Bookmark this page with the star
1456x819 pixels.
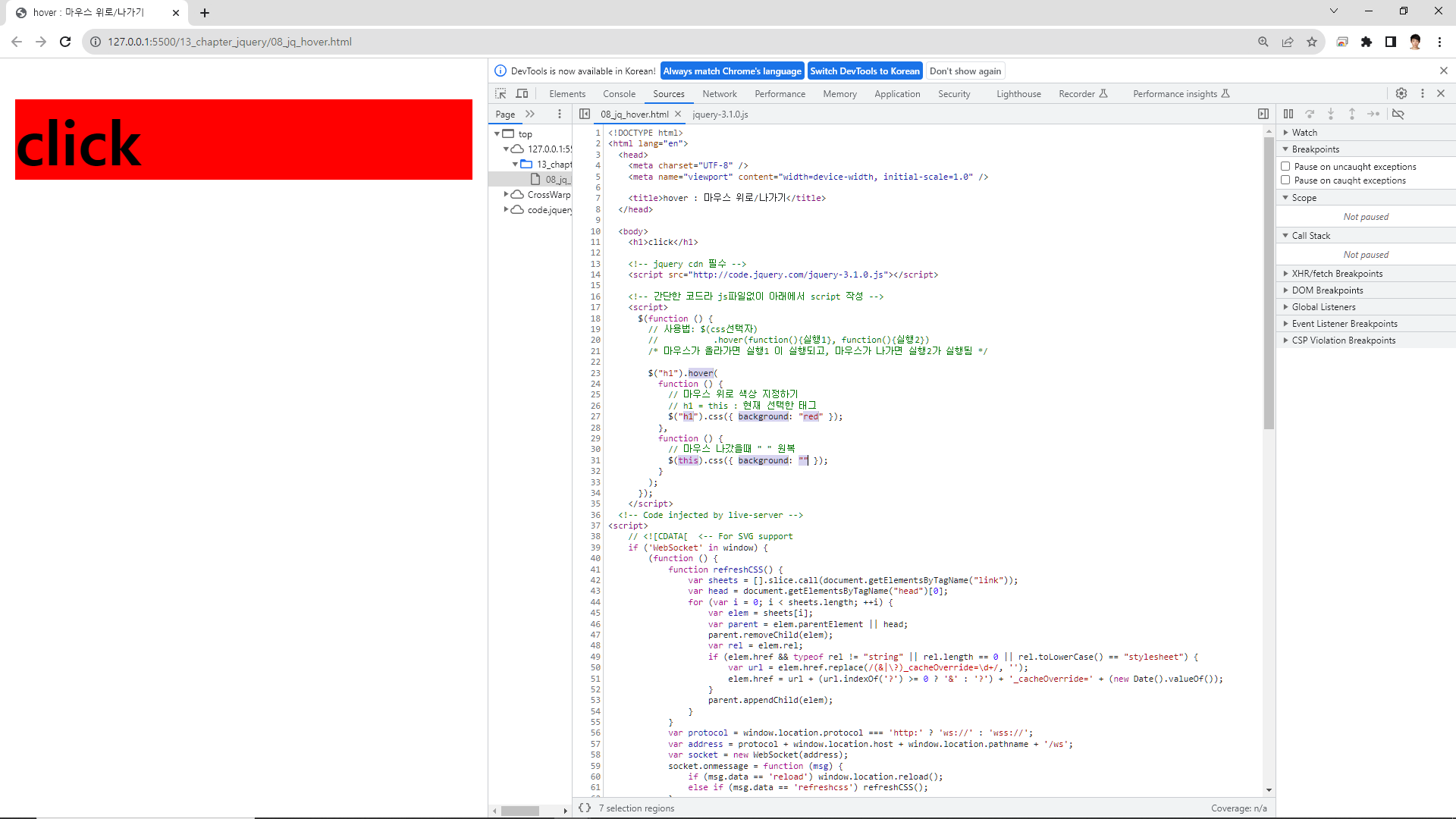point(1311,42)
